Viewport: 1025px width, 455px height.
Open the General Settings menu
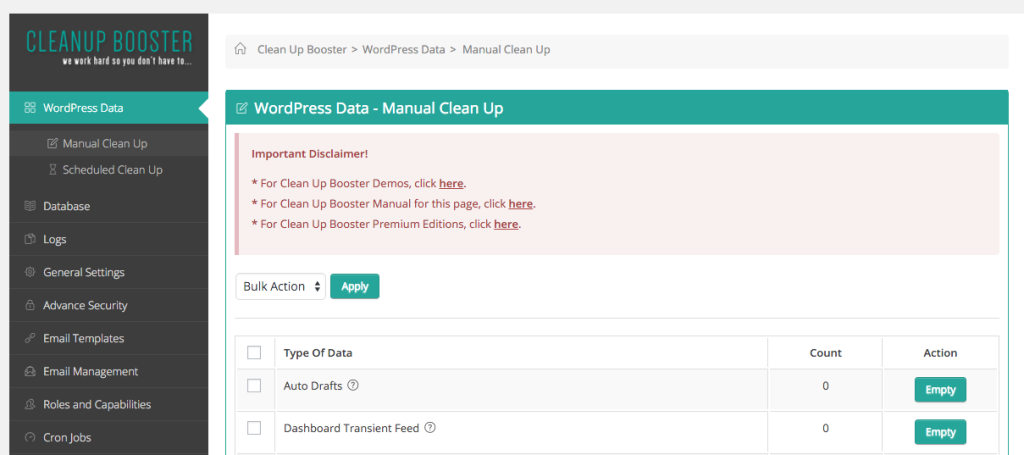109,272
